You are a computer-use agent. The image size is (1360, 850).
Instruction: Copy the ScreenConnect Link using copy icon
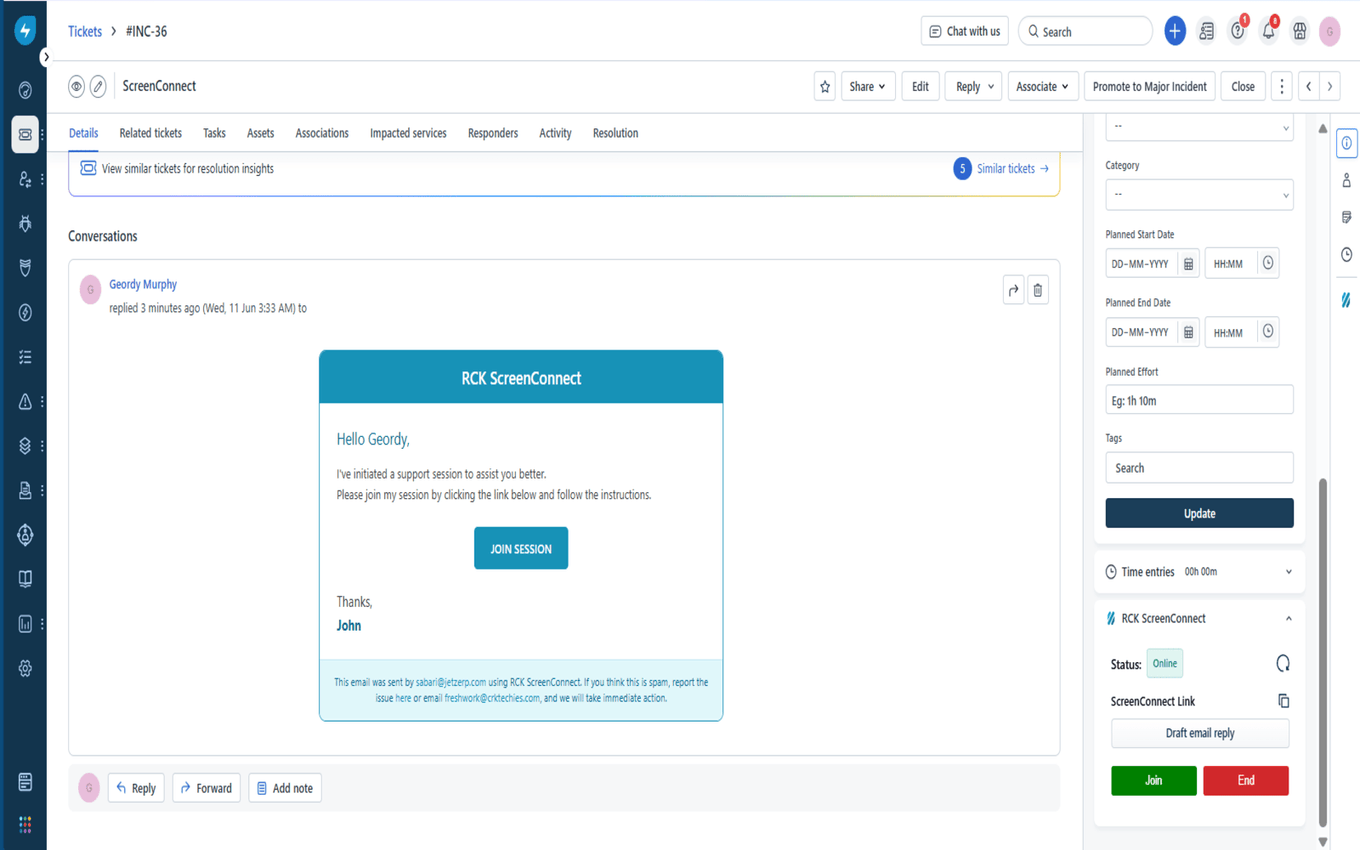pyautogui.click(x=1283, y=701)
